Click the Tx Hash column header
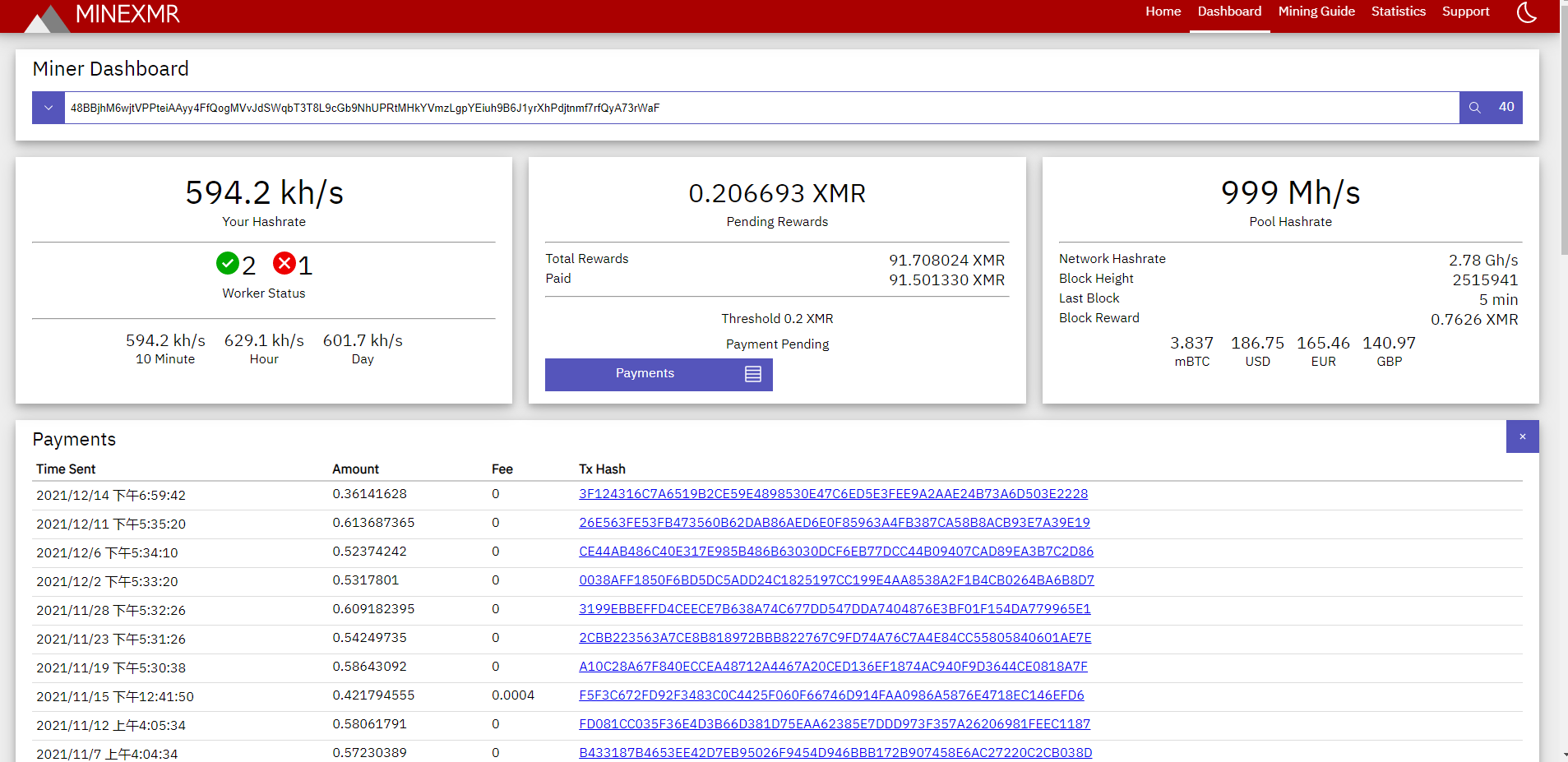 [602, 469]
